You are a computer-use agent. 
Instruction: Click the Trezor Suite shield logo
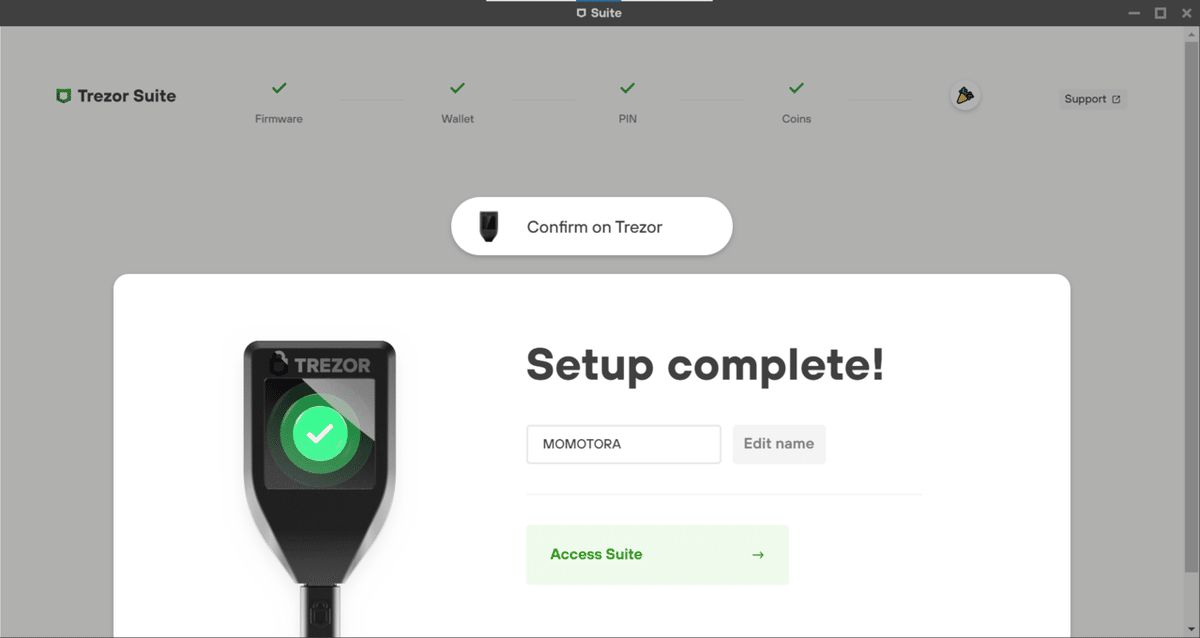pos(63,96)
